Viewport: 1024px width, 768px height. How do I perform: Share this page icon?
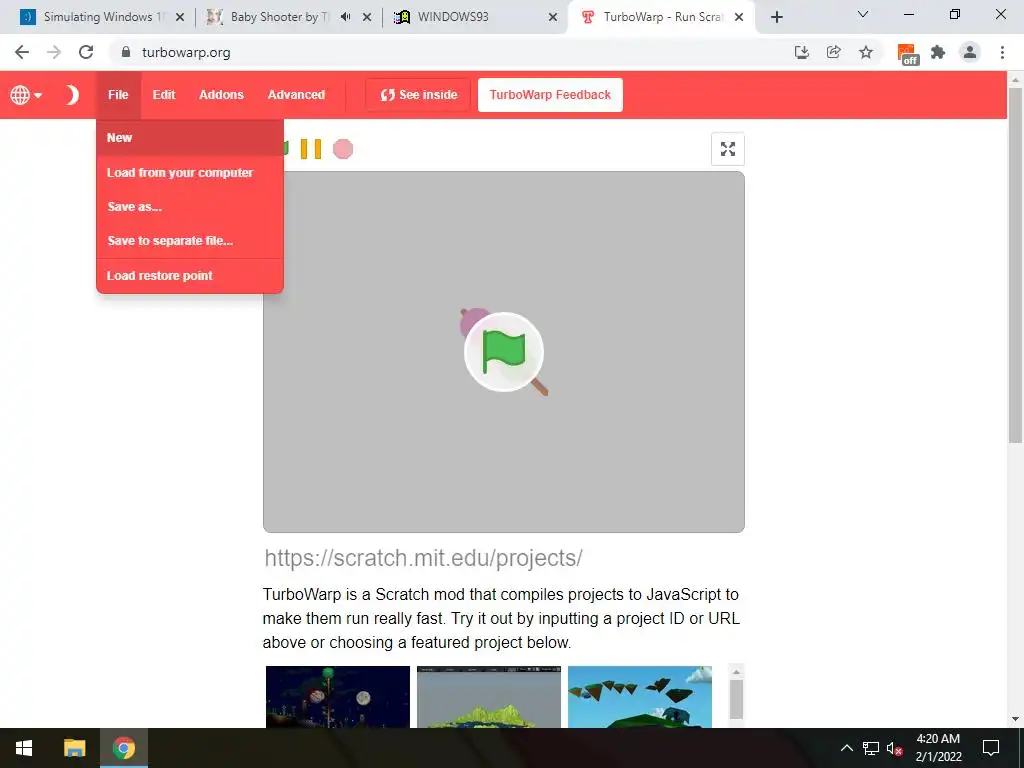(833, 52)
